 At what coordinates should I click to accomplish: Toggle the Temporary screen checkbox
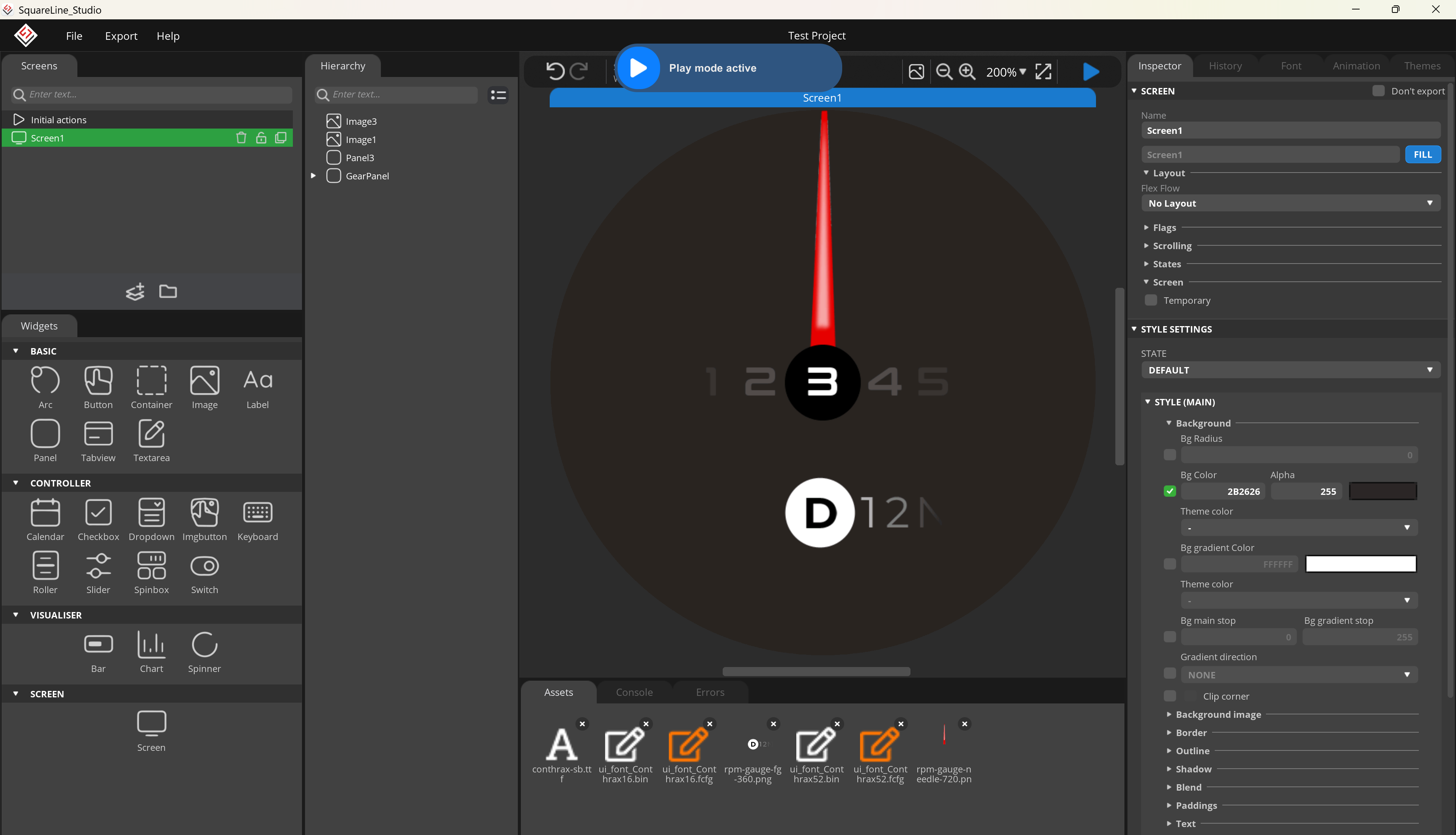[1151, 300]
